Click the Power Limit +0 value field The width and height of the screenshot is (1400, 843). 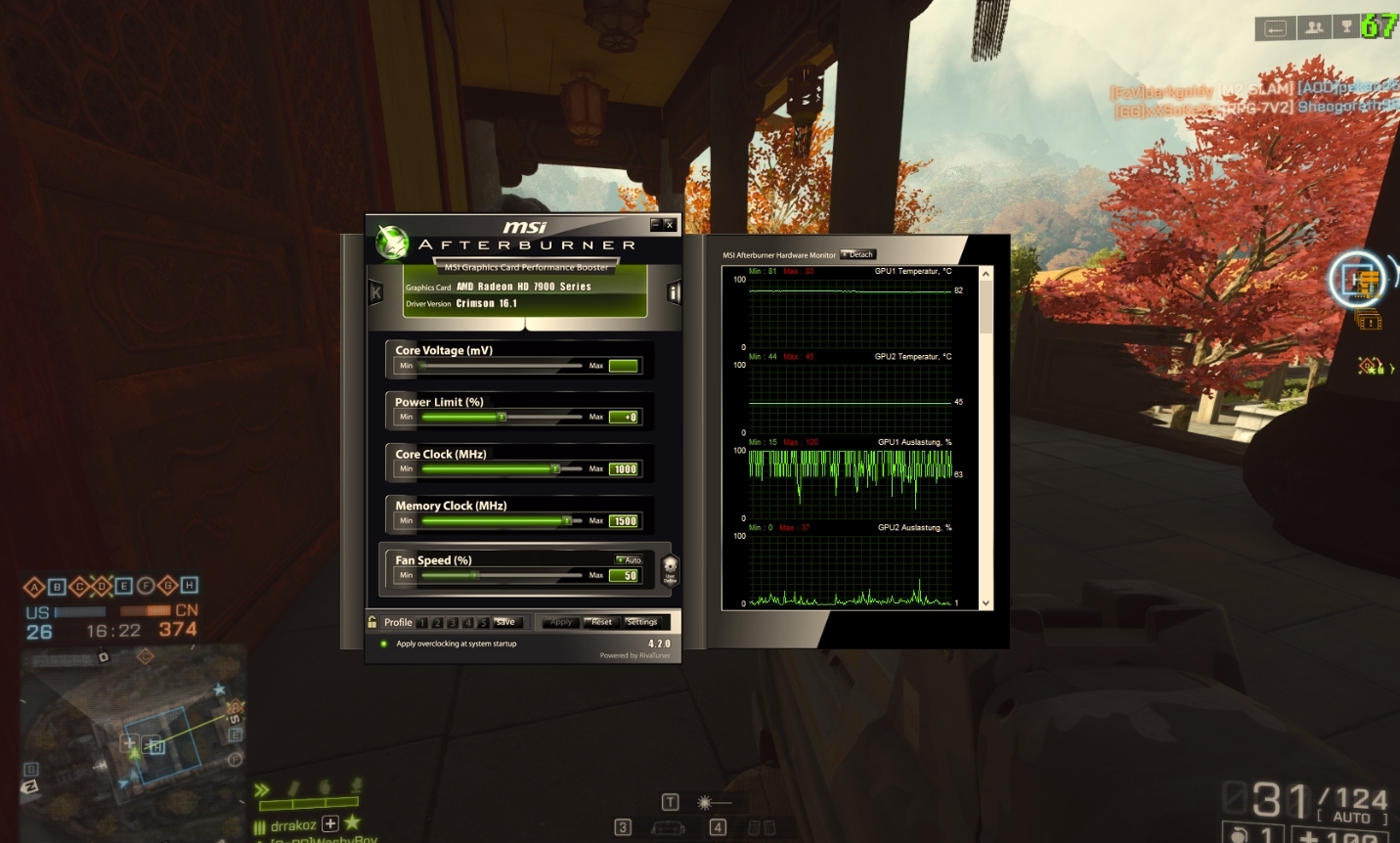[624, 417]
